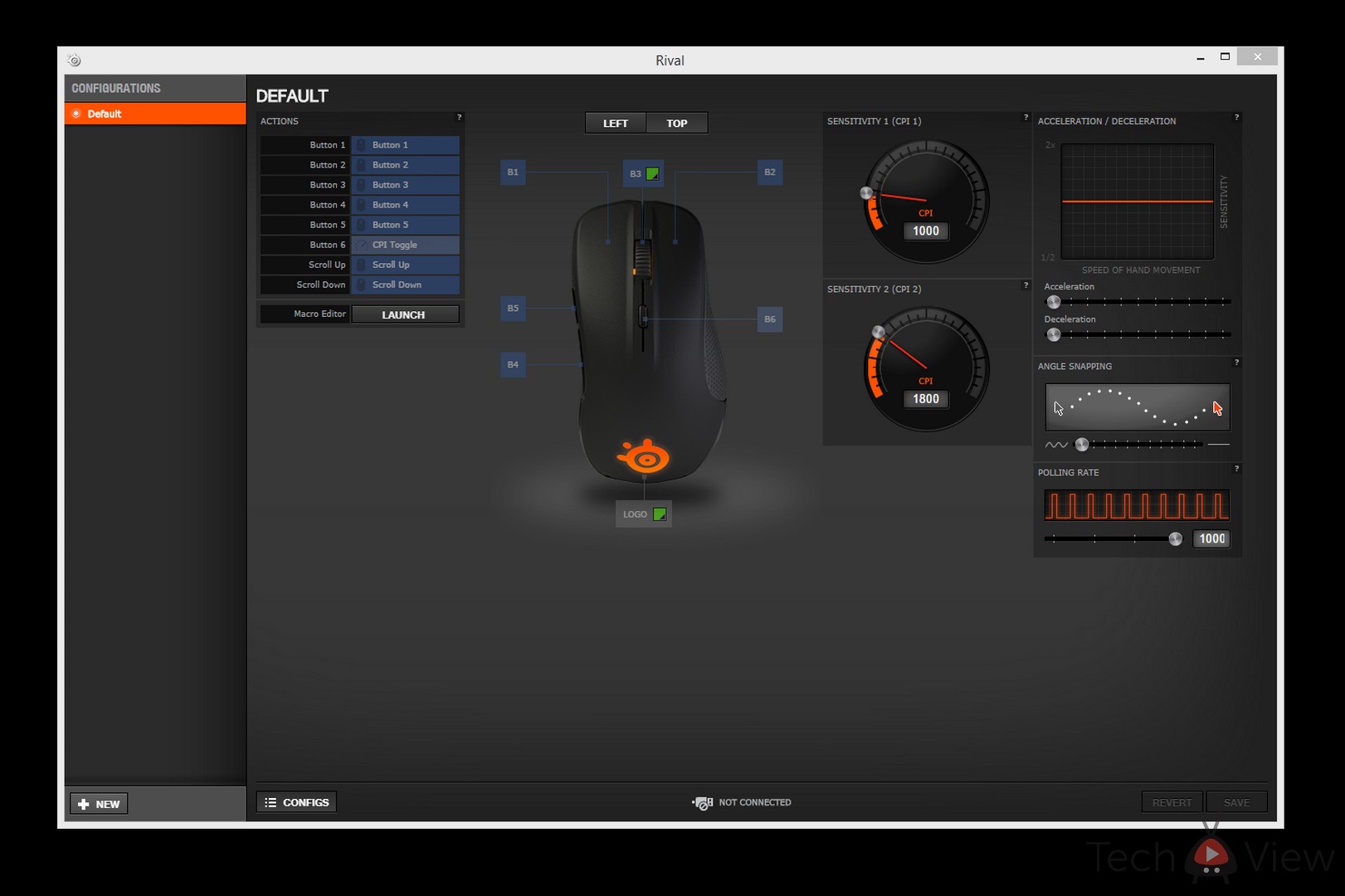1345x896 pixels.
Task: Open help for Angle Snapping panel
Action: 1236,363
